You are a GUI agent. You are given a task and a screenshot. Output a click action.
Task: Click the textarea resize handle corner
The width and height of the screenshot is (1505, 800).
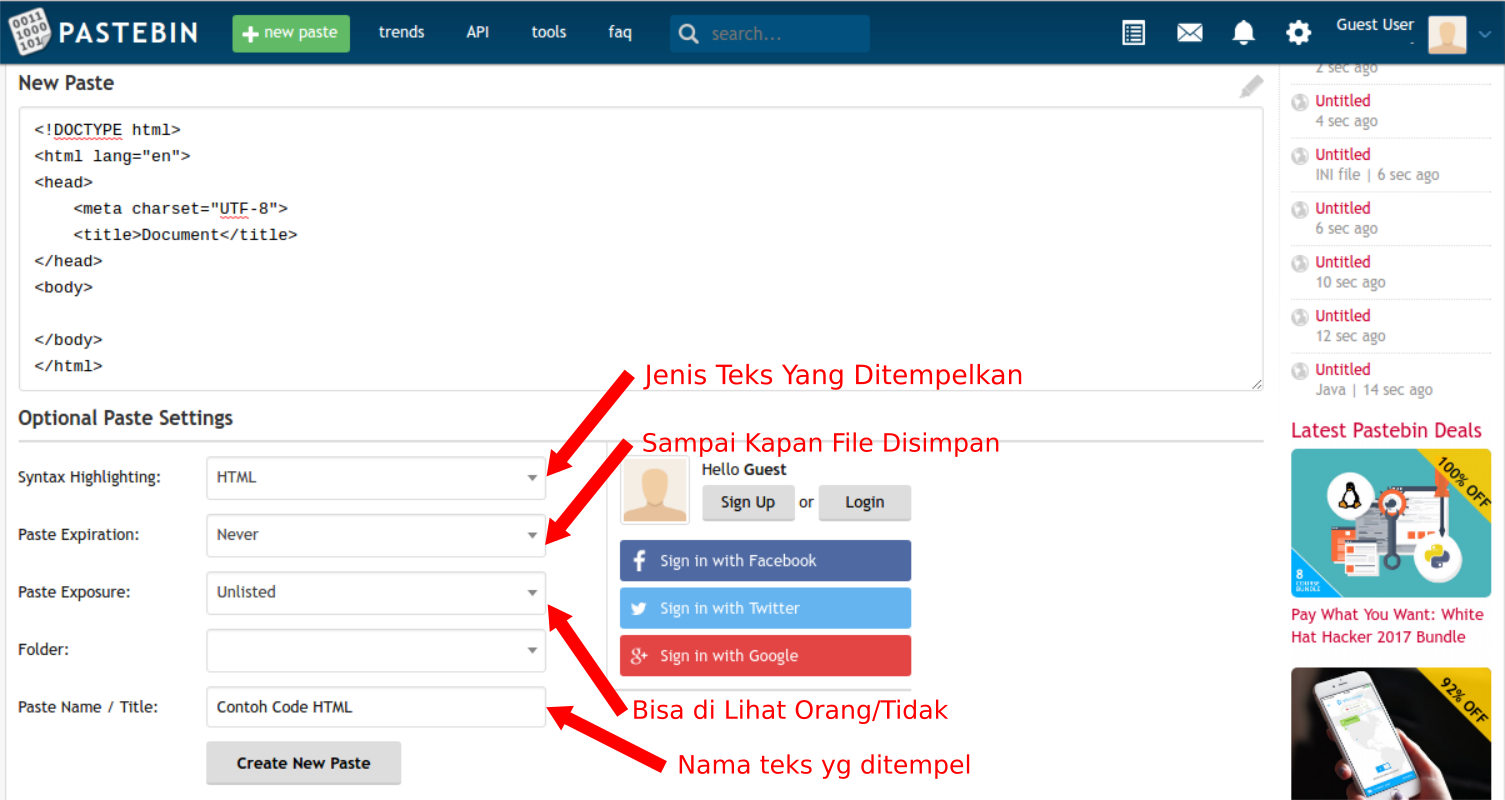(1256, 383)
